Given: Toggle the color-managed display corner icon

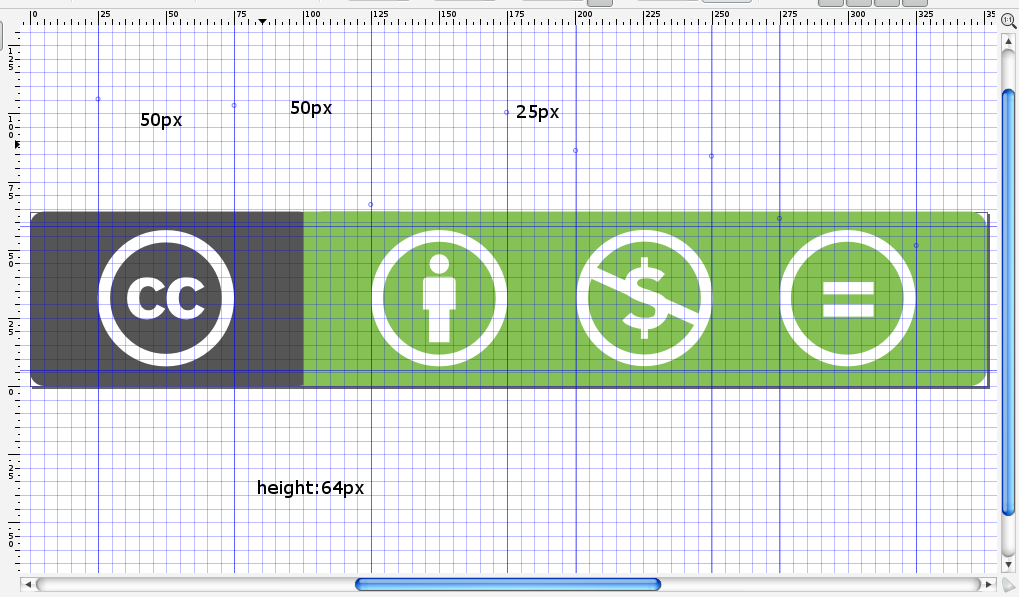Looking at the screenshot, I should [x=1009, y=585].
